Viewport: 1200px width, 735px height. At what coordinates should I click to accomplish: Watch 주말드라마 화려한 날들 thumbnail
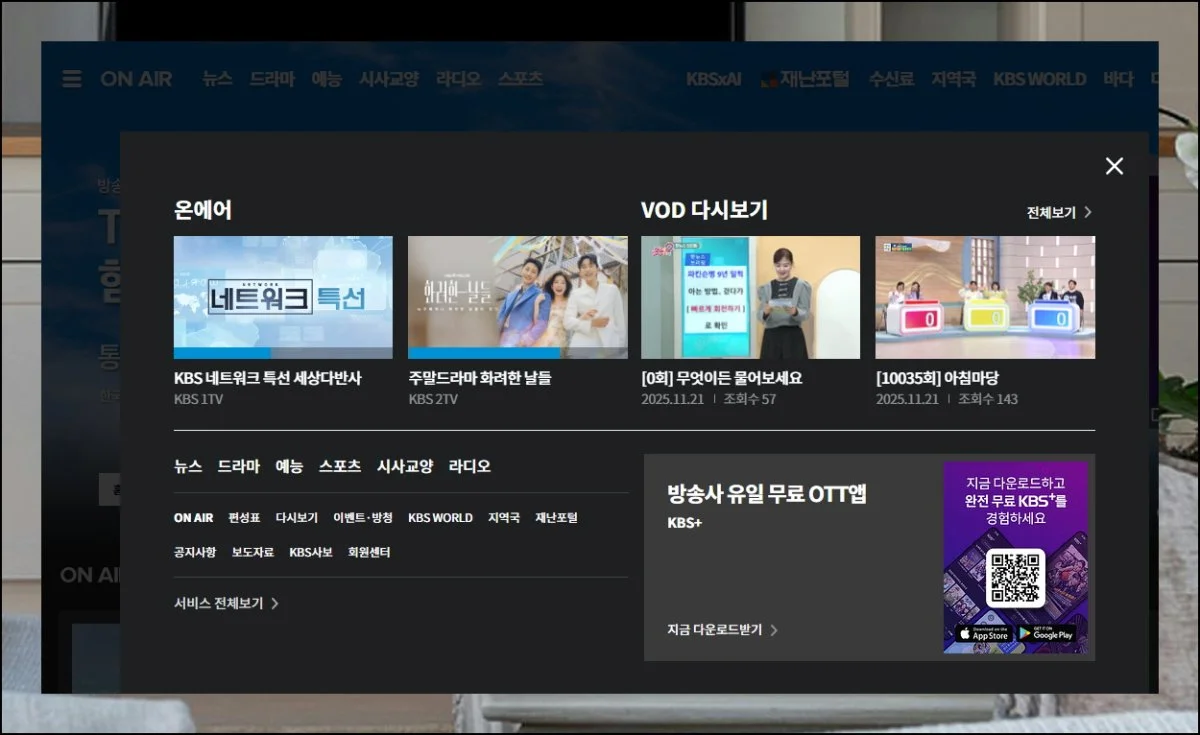tap(517, 297)
